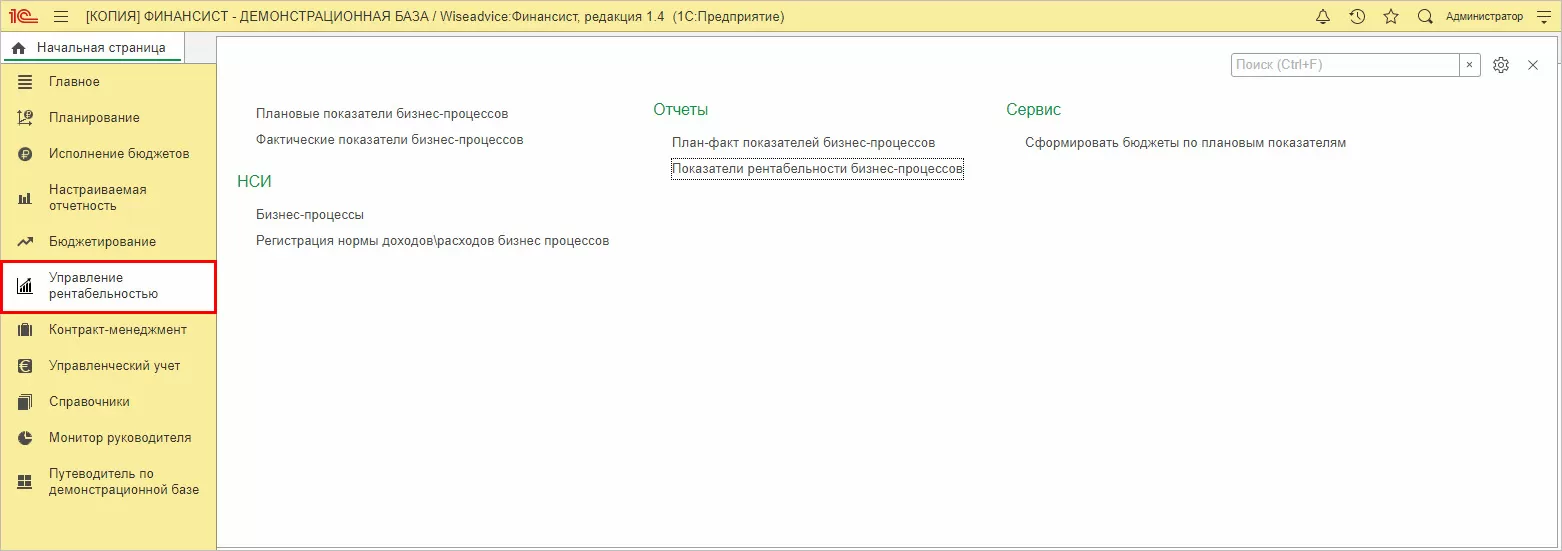Open notifications bell
The height and width of the screenshot is (551, 1562).
[1323, 16]
